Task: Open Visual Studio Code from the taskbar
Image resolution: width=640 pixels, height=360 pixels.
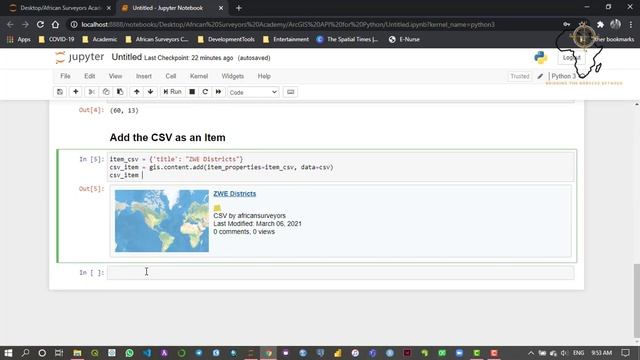Action: pyautogui.click(x=147, y=353)
